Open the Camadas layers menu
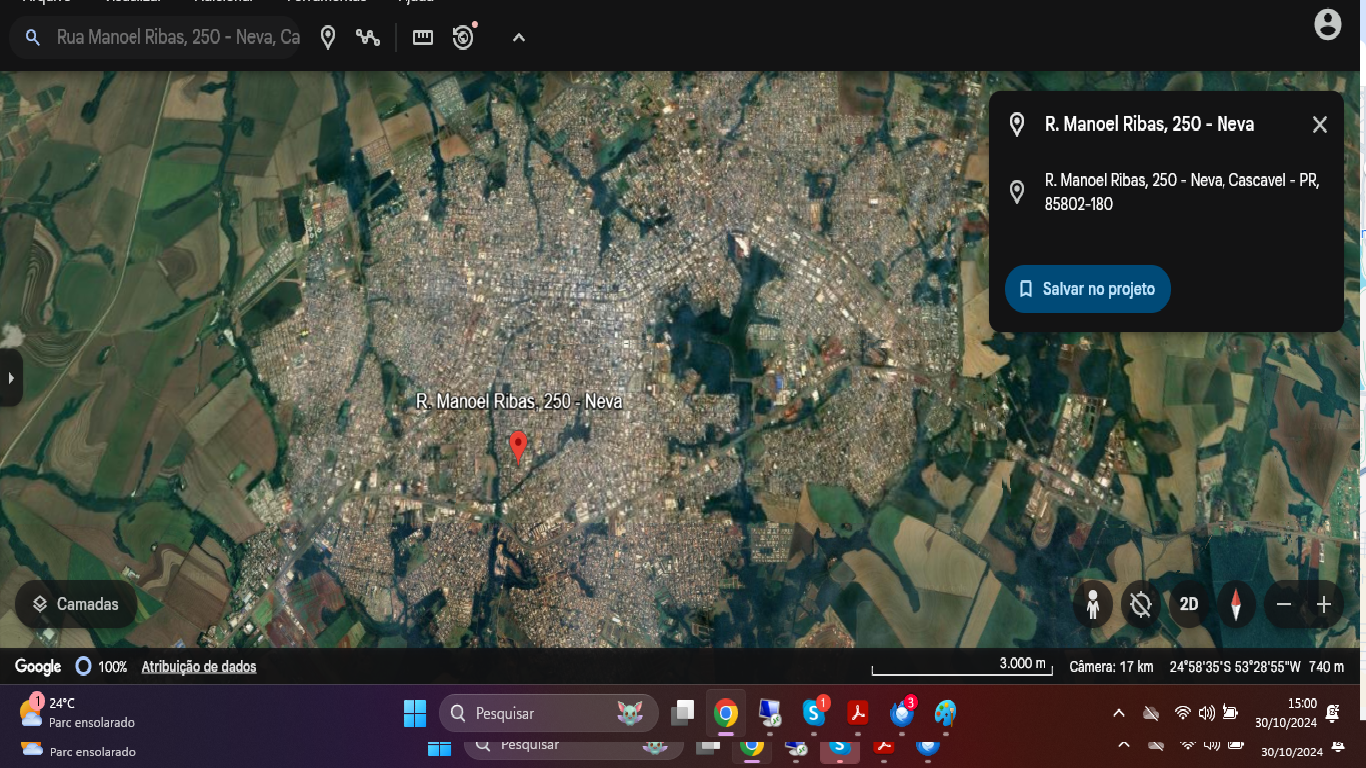This screenshot has height=768, width=1366. (x=76, y=604)
